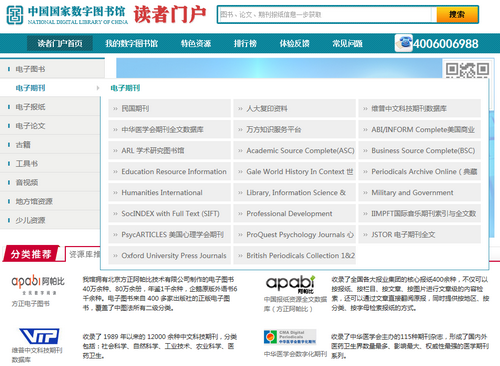
Task: Open JSTOR 电子期刊全文 link
Action: (x=419, y=234)
